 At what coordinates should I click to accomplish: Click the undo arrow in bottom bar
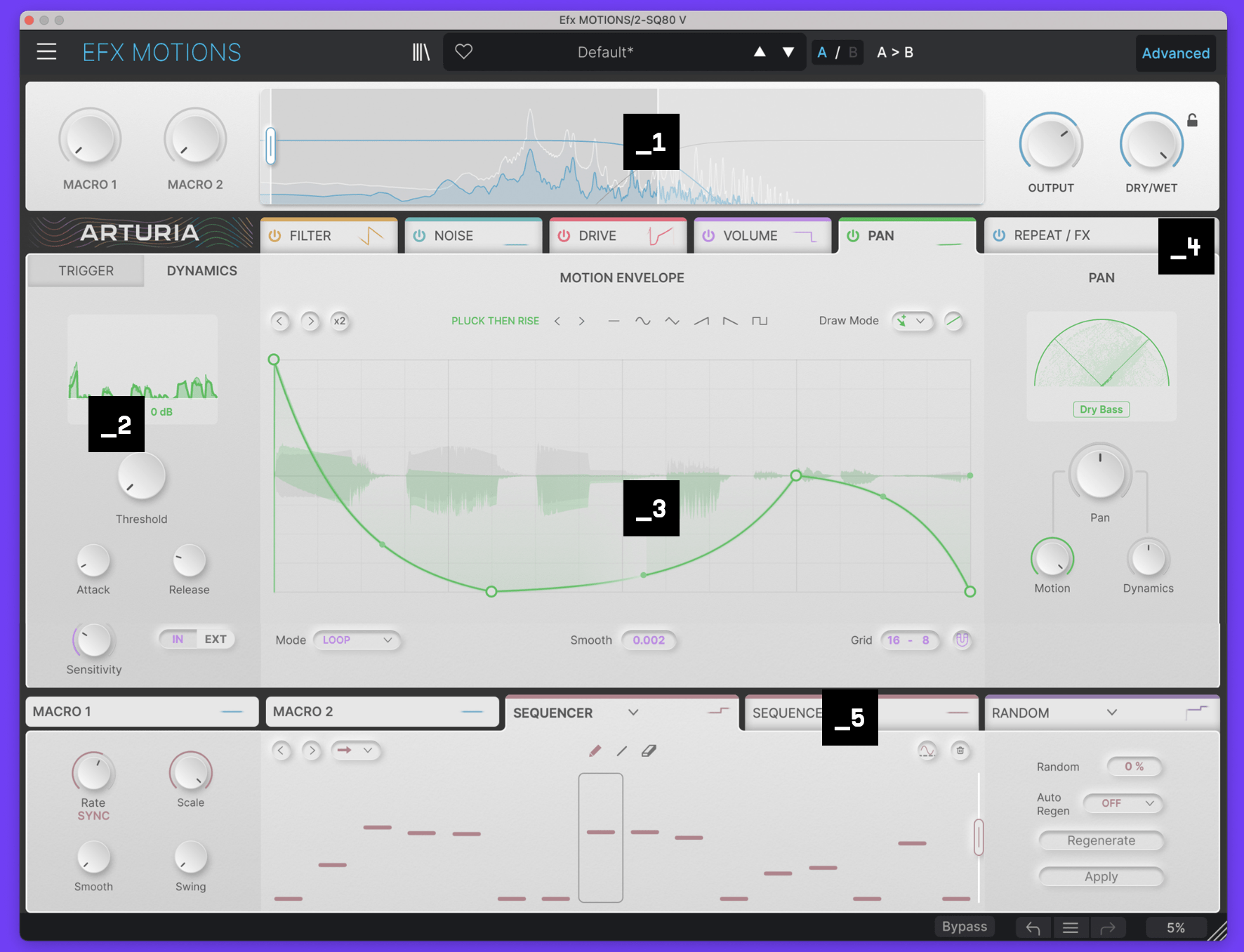coord(1033,928)
